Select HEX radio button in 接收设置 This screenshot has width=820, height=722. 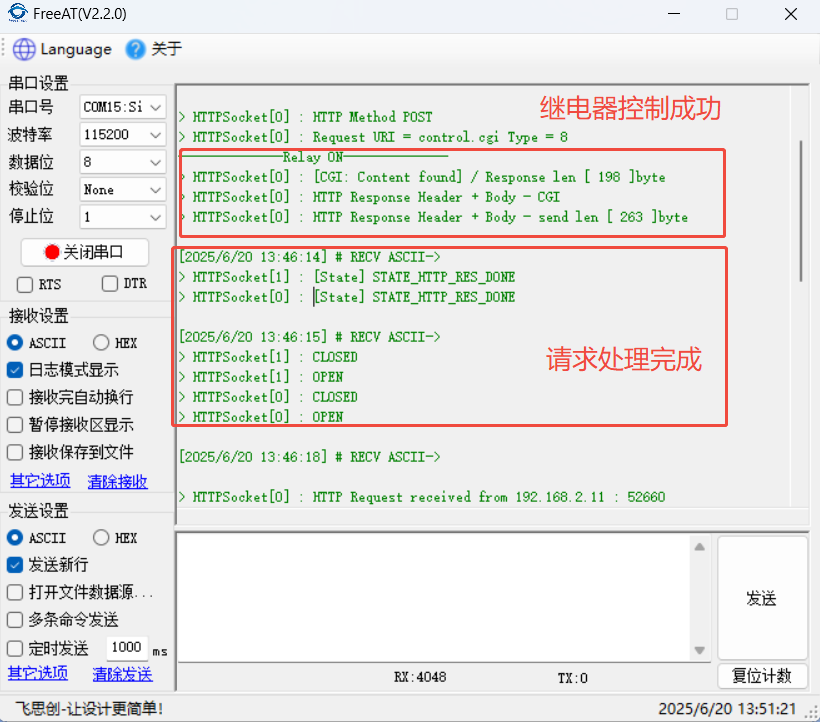101,343
